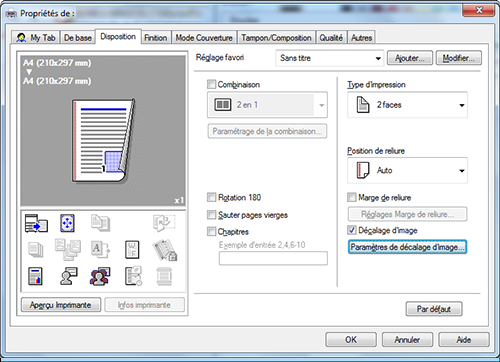500x362 pixels.
Task: Click the greyed letter A document icon
Action: pos(100,250)
